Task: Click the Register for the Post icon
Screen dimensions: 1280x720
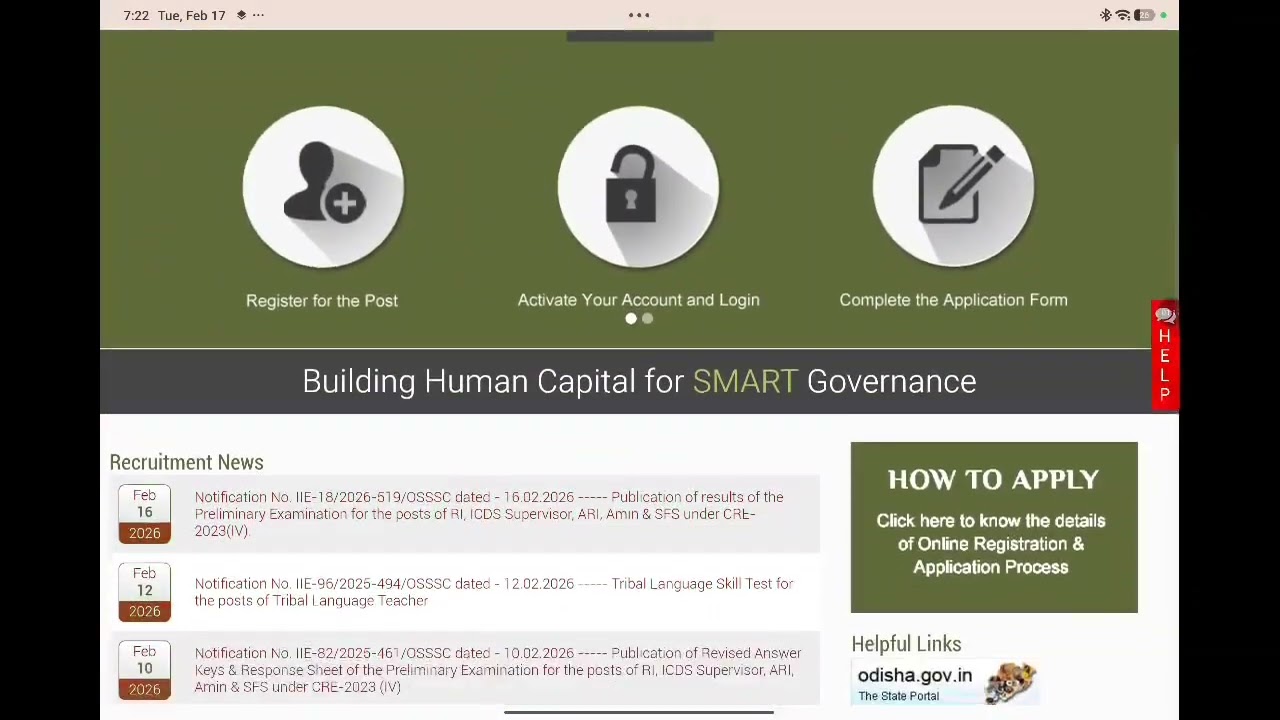Action: pos(323,187)
